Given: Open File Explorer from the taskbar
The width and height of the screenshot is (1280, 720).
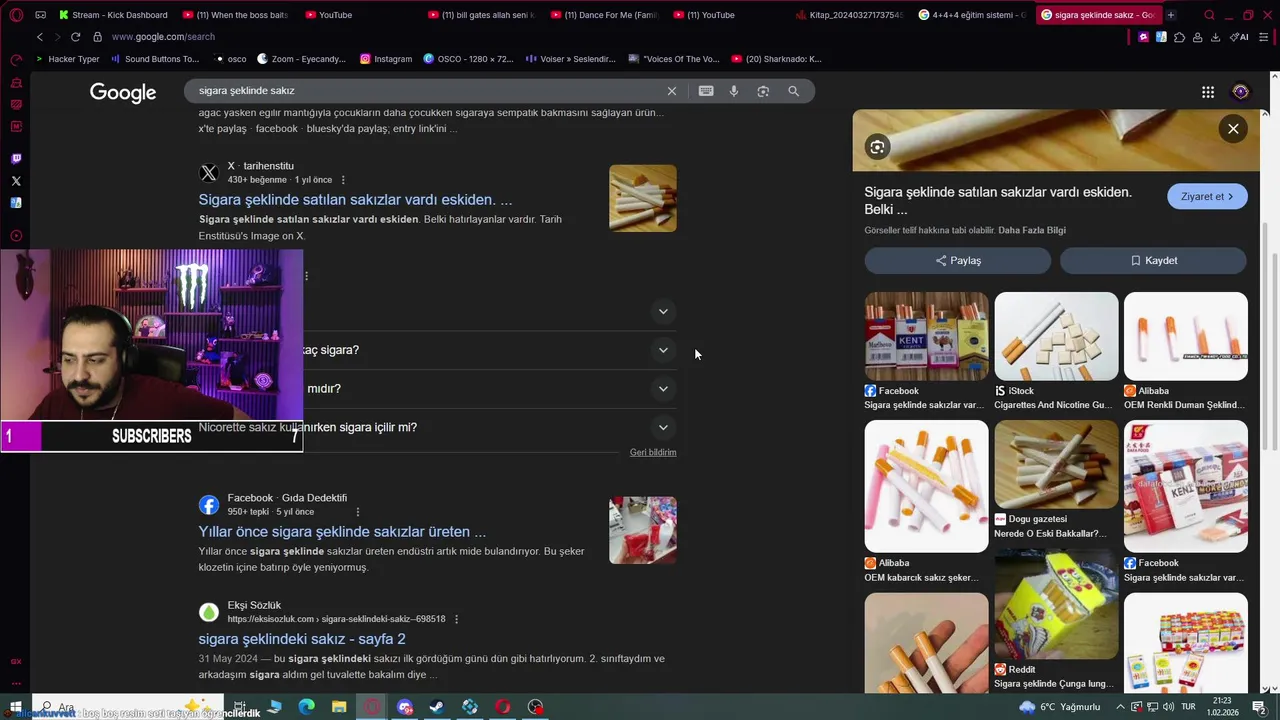Looking at the screenshot, I should click(339, 707).
